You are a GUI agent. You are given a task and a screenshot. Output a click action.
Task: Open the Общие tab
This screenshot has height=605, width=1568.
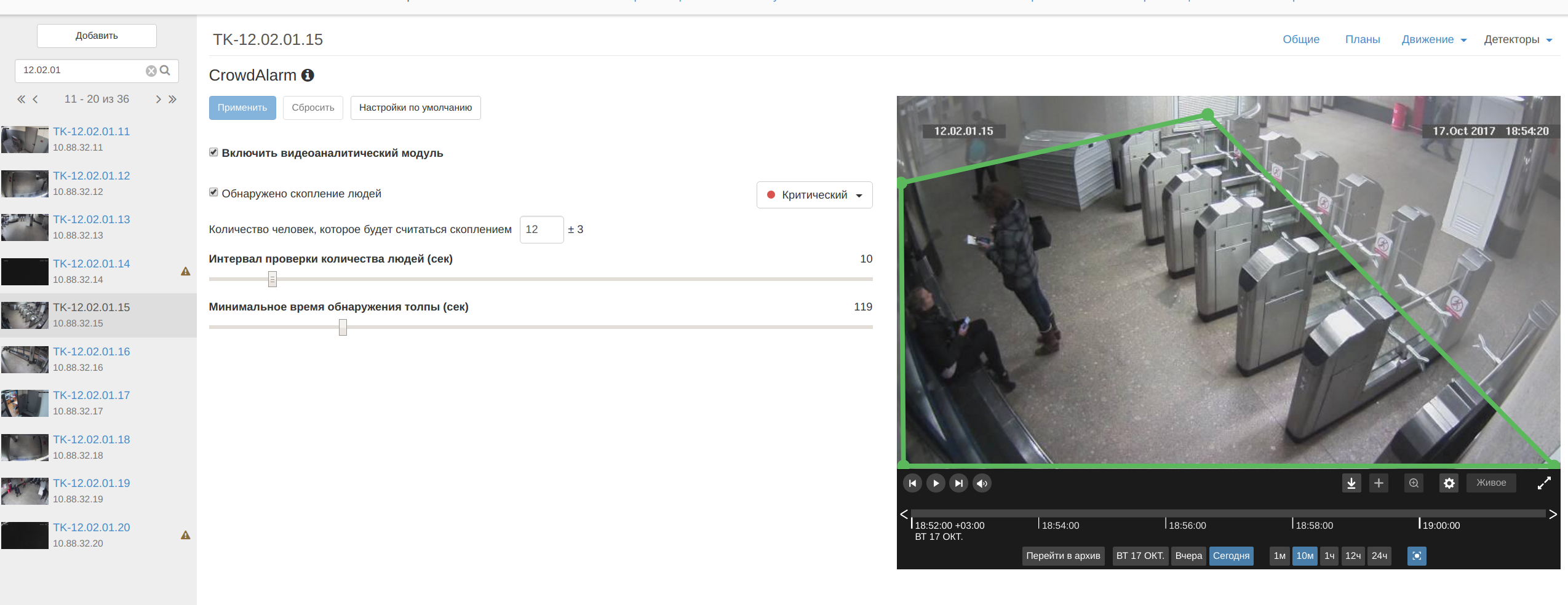[1301, 39]
